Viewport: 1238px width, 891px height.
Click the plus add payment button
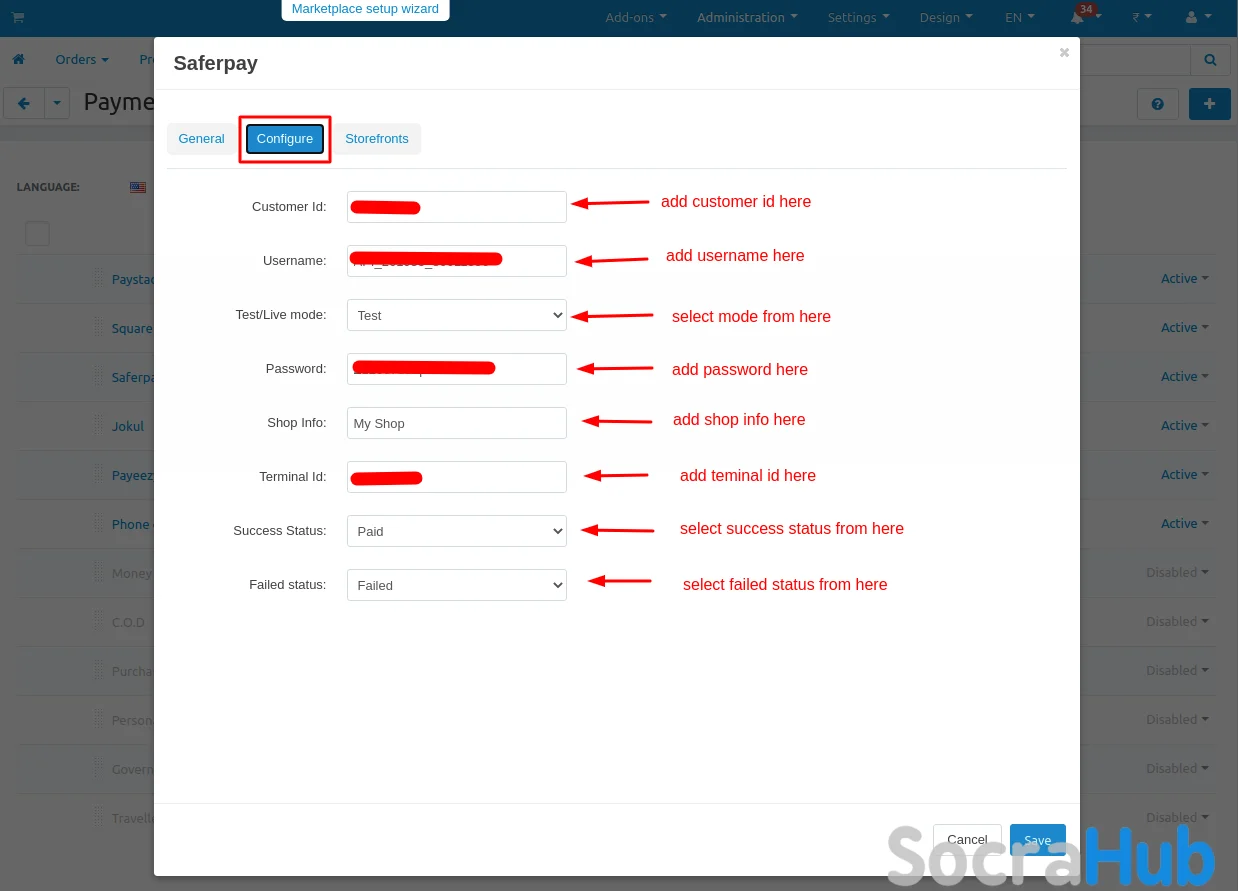(x=1209, y=104)
